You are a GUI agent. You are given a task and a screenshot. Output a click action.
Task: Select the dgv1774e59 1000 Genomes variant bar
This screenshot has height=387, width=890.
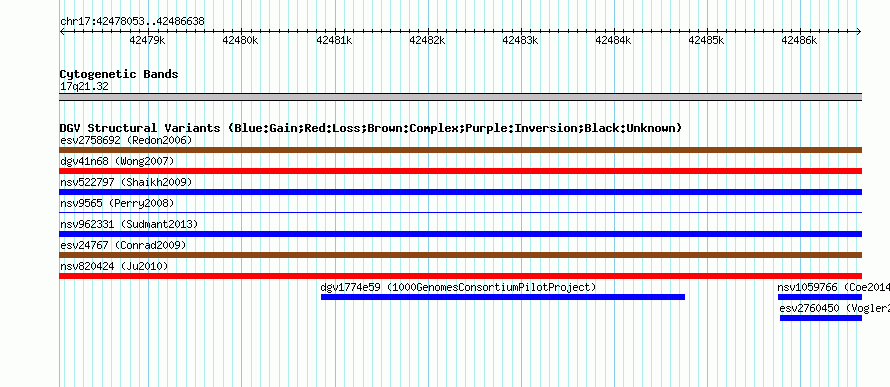pyautogui.click(x=503, y=297)
